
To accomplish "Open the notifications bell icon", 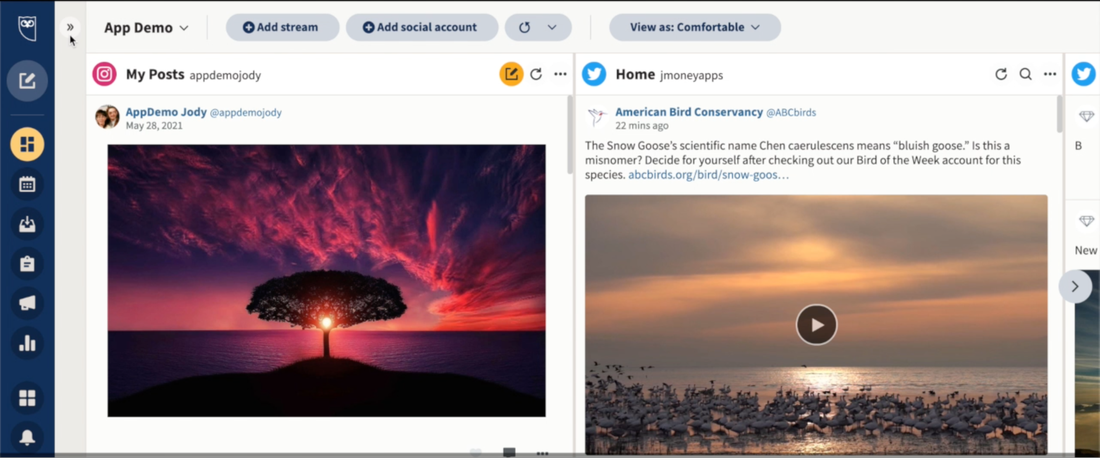I will 27,437.
